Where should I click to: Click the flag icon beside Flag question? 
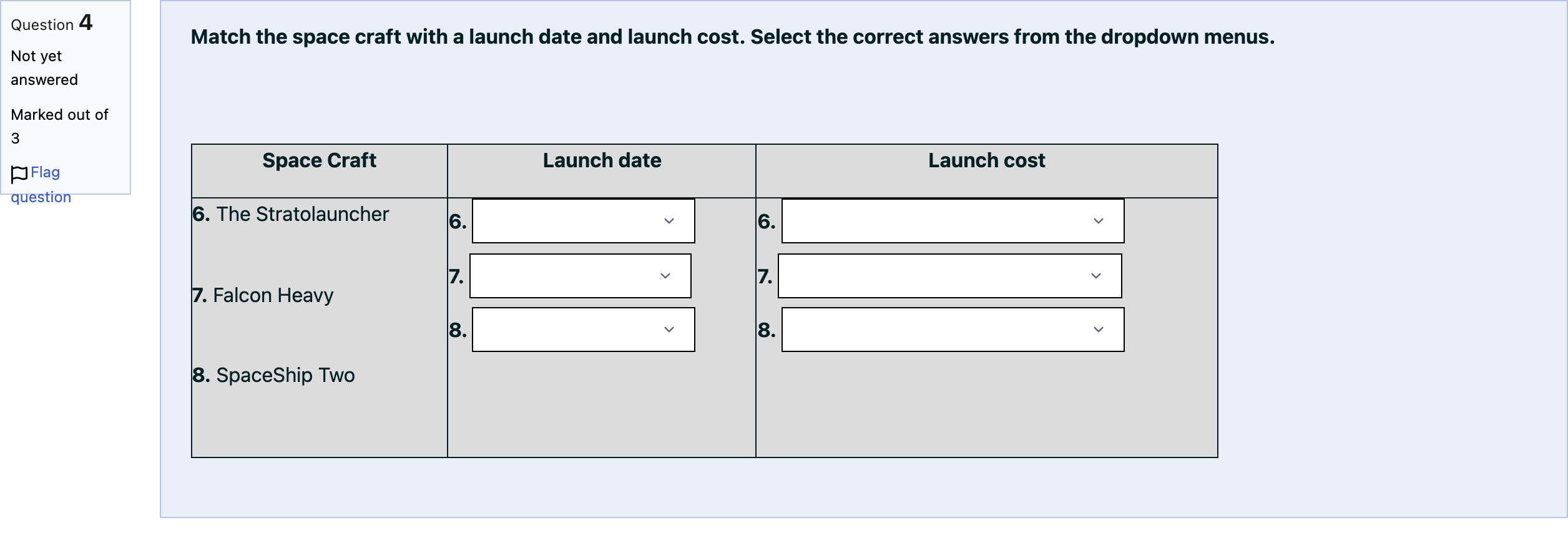[x=19, y=174]
